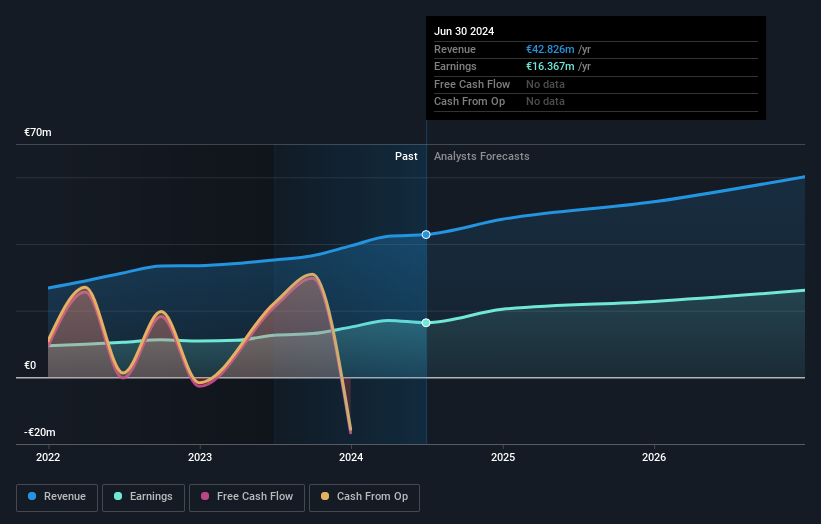
Task: Click the 2026 x-axis label
Action: coord(654,457)
